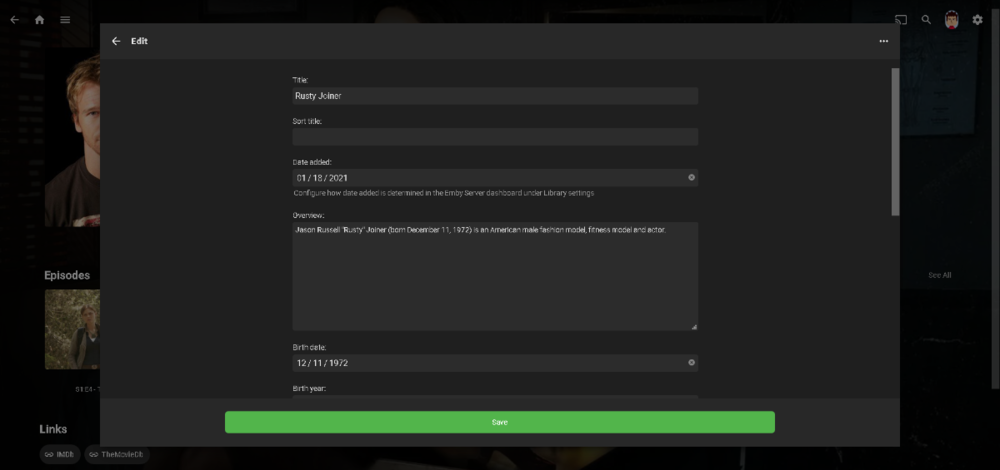
Task: Open the settings gear icon
Action: (978, 20)
